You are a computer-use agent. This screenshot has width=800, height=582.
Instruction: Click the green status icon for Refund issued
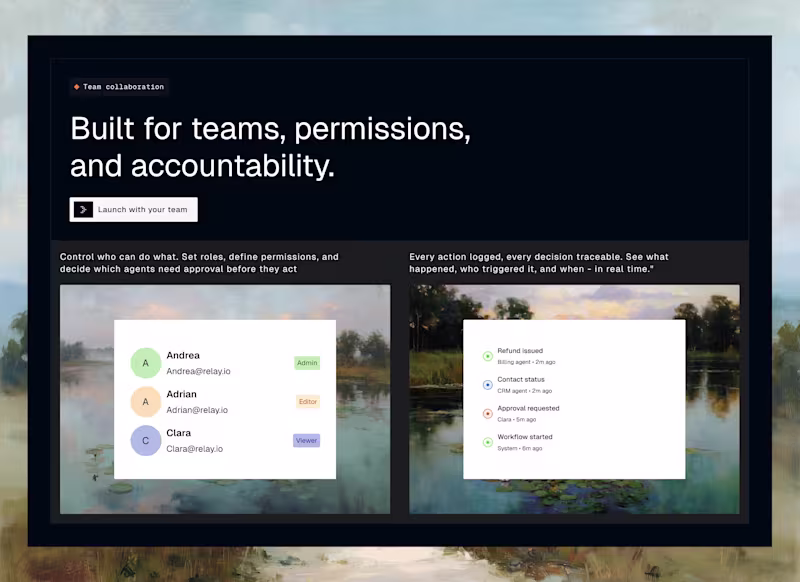tap(488, 356)
